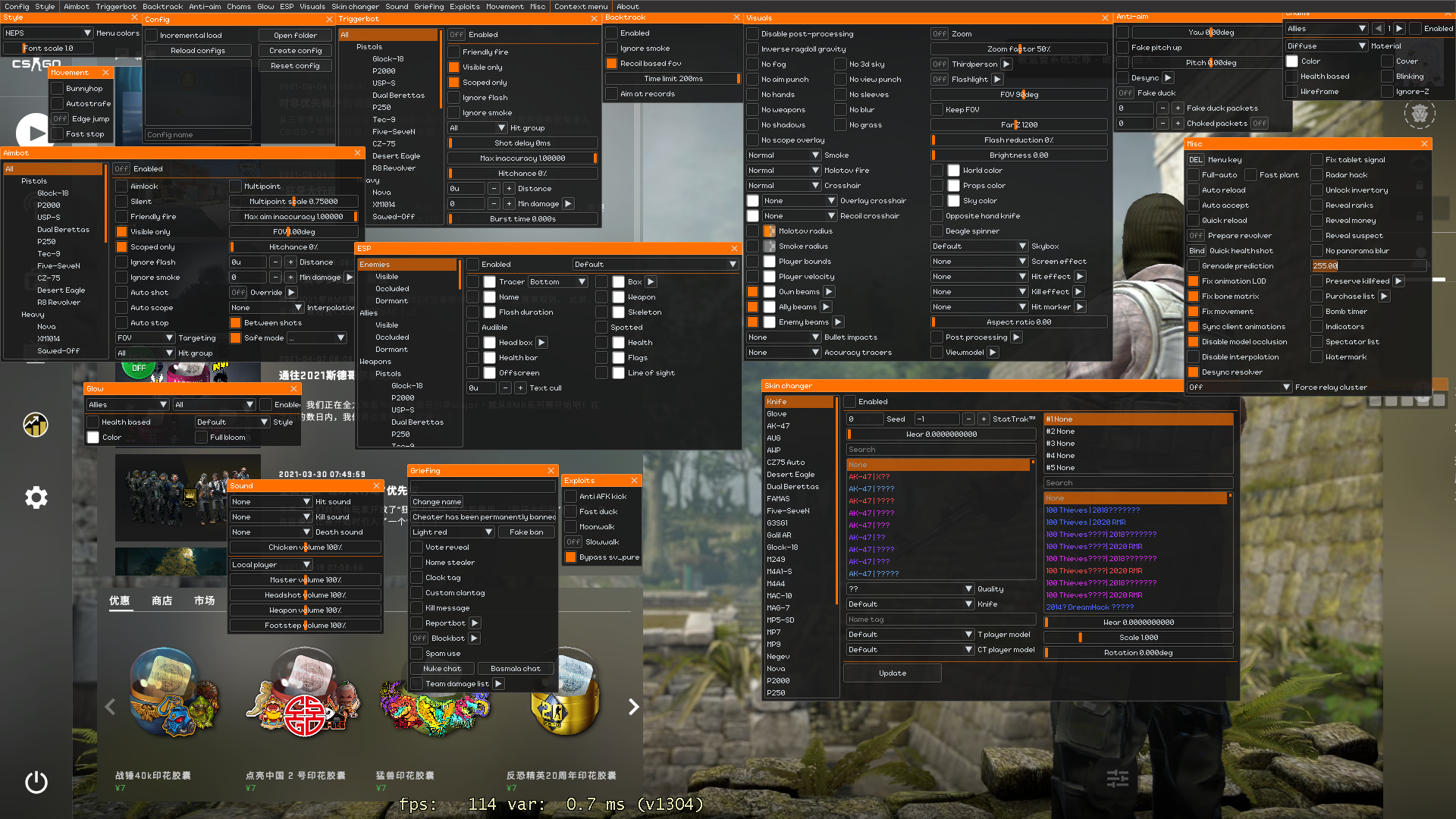
Task: Open the Skin changer menu item
Action: pos(354,7)
